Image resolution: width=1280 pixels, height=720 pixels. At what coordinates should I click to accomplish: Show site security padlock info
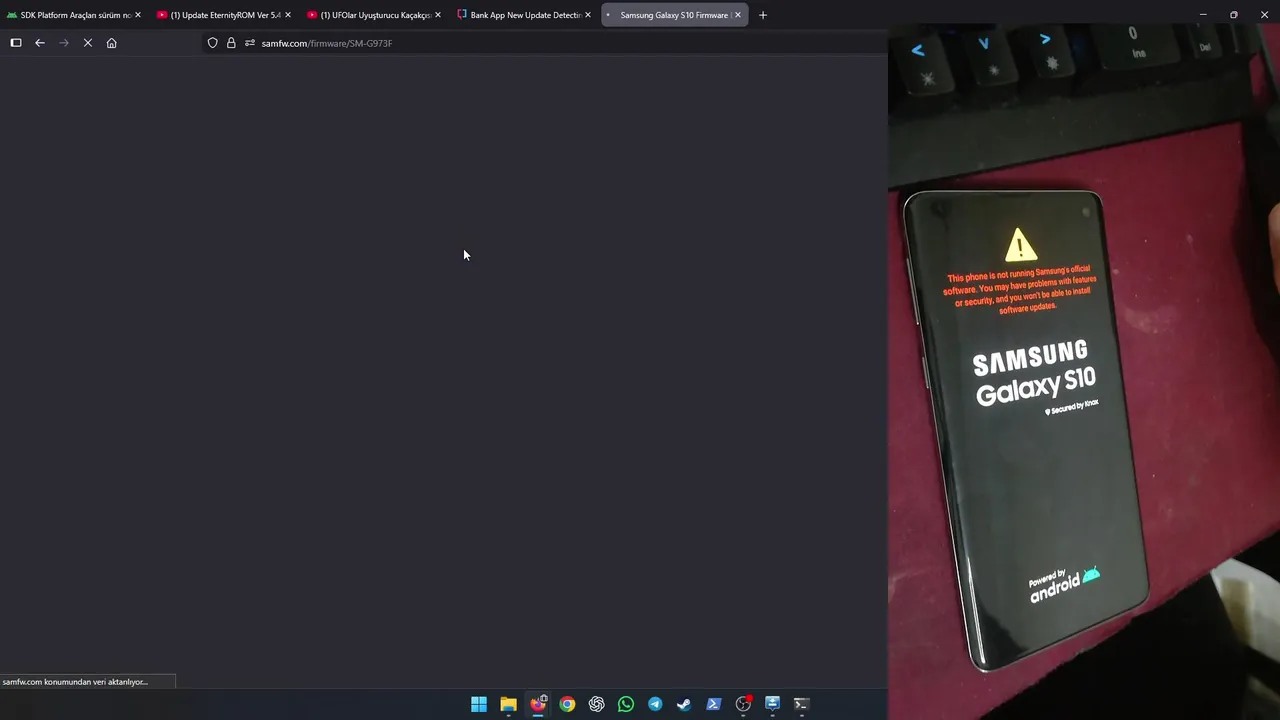tap(231, 43)
